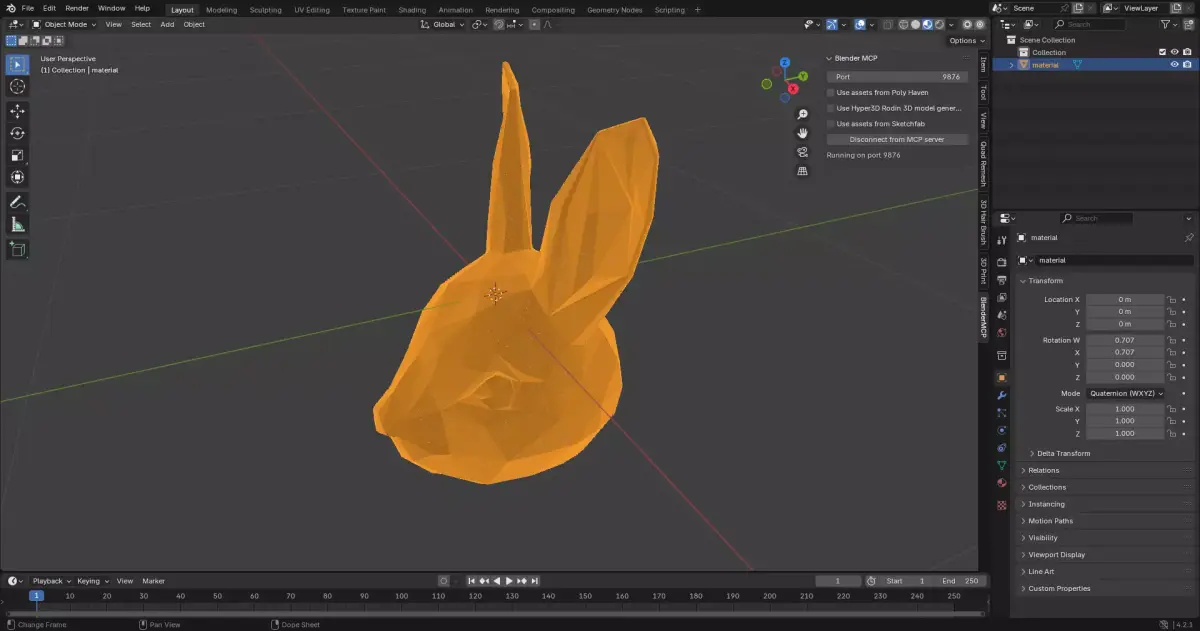
Task: Open the Modifiers wrench properties tab
Action: point(1002,395)
